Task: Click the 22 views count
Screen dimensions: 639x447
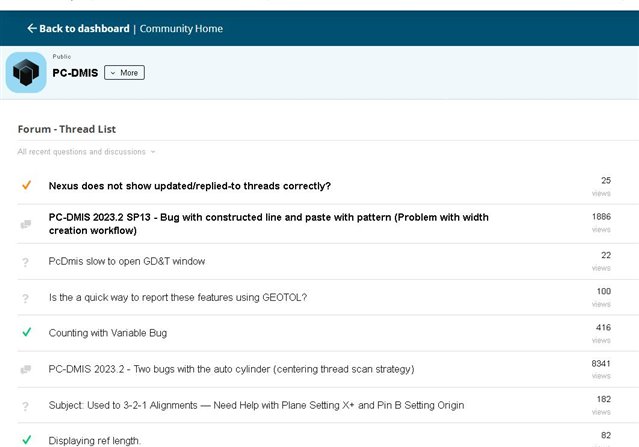Action: (x=606, y=255)
